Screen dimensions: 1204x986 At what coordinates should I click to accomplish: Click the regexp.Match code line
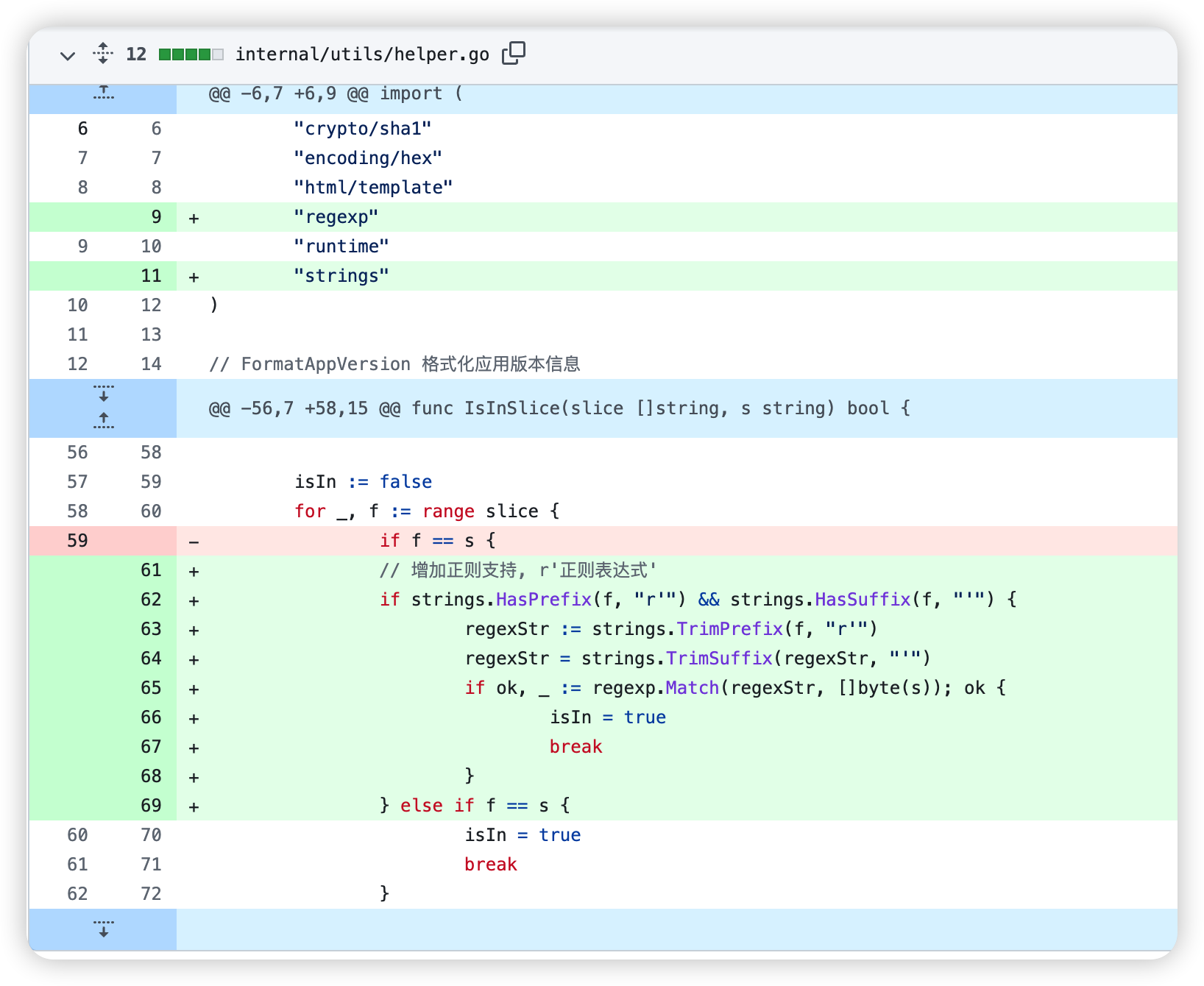click(734, 688)
